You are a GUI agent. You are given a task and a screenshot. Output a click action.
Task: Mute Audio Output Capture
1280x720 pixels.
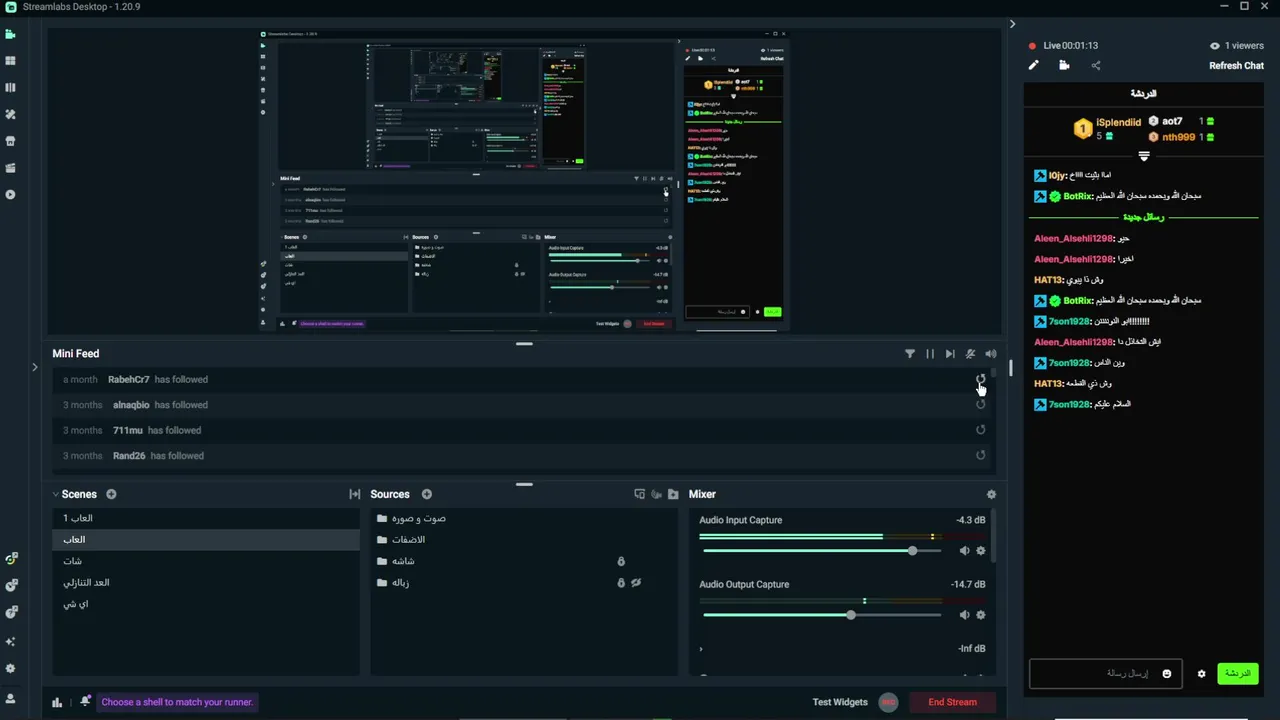[964, 615]
